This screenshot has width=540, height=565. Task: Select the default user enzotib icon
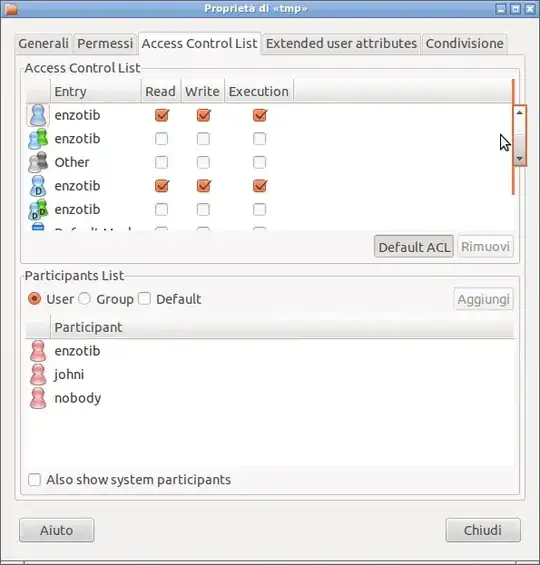pos(38,186)
